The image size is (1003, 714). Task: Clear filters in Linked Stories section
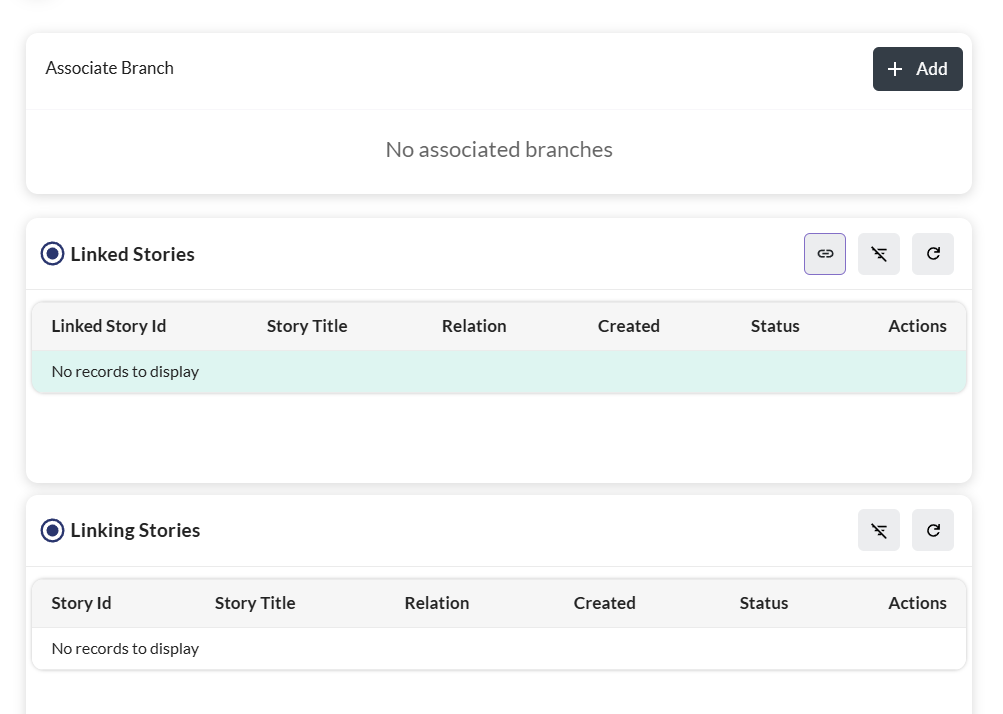[879, 254]
